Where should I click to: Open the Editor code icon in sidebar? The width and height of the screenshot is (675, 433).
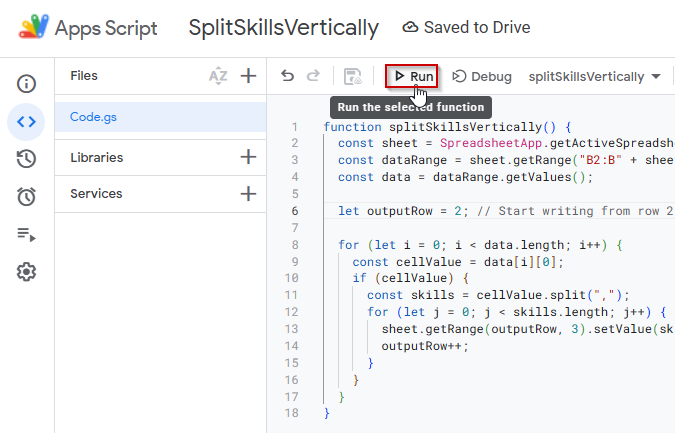pyautogui.click(x=26, y=122)
